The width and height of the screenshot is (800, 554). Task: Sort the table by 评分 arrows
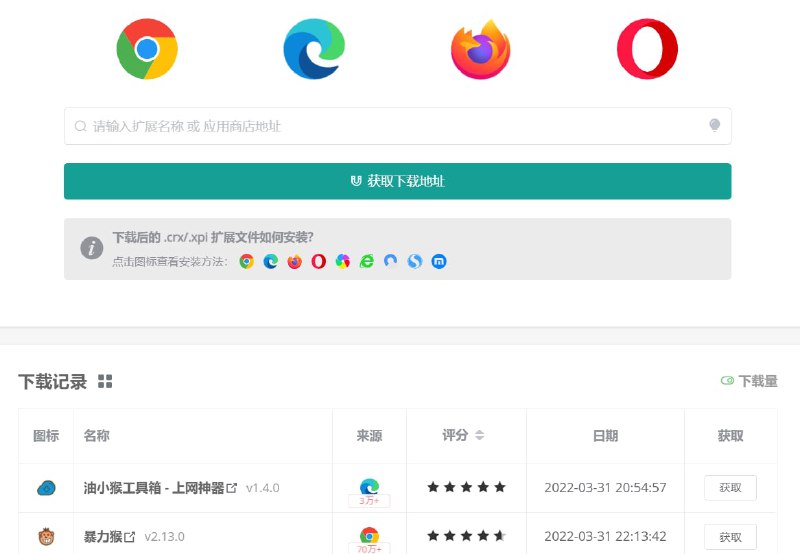pos(479,435)
